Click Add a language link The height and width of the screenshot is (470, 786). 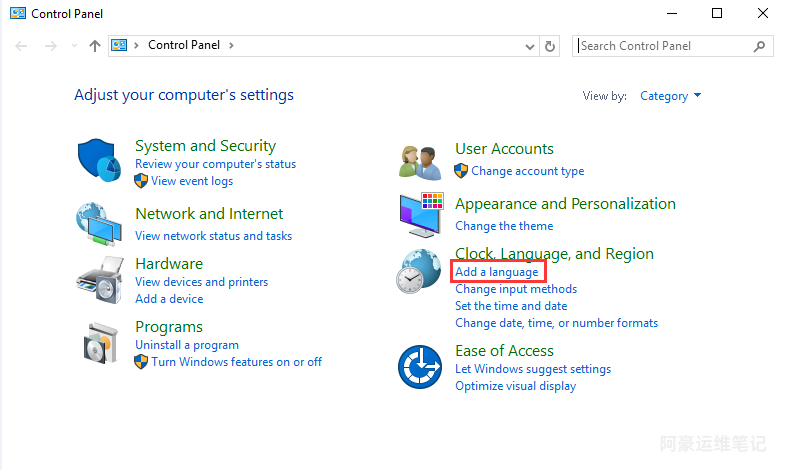[x=497, y=272]
